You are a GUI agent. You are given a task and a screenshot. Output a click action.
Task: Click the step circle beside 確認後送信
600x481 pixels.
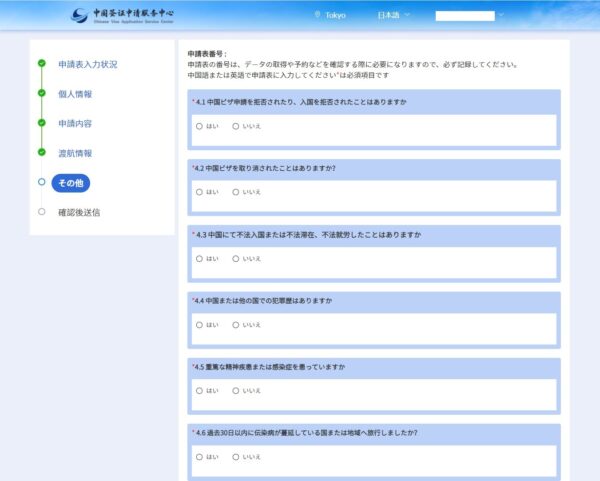coord(41,212)
